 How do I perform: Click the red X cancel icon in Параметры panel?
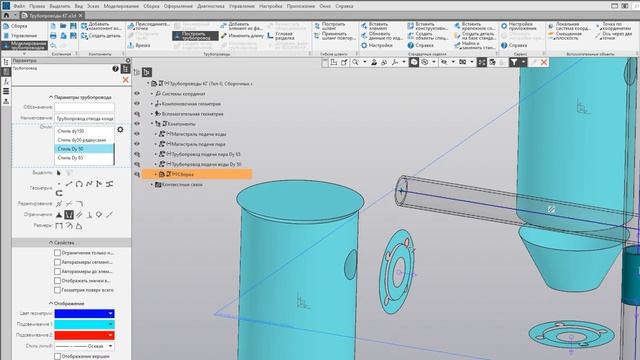[x=125, y=80]
